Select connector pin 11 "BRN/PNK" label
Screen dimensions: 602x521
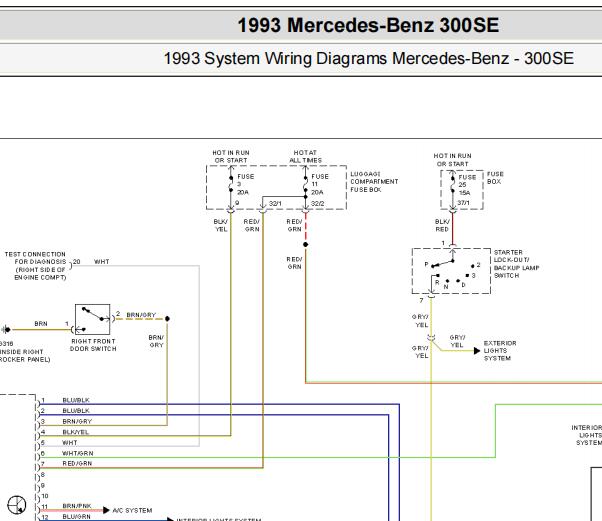tap(77, 506)
